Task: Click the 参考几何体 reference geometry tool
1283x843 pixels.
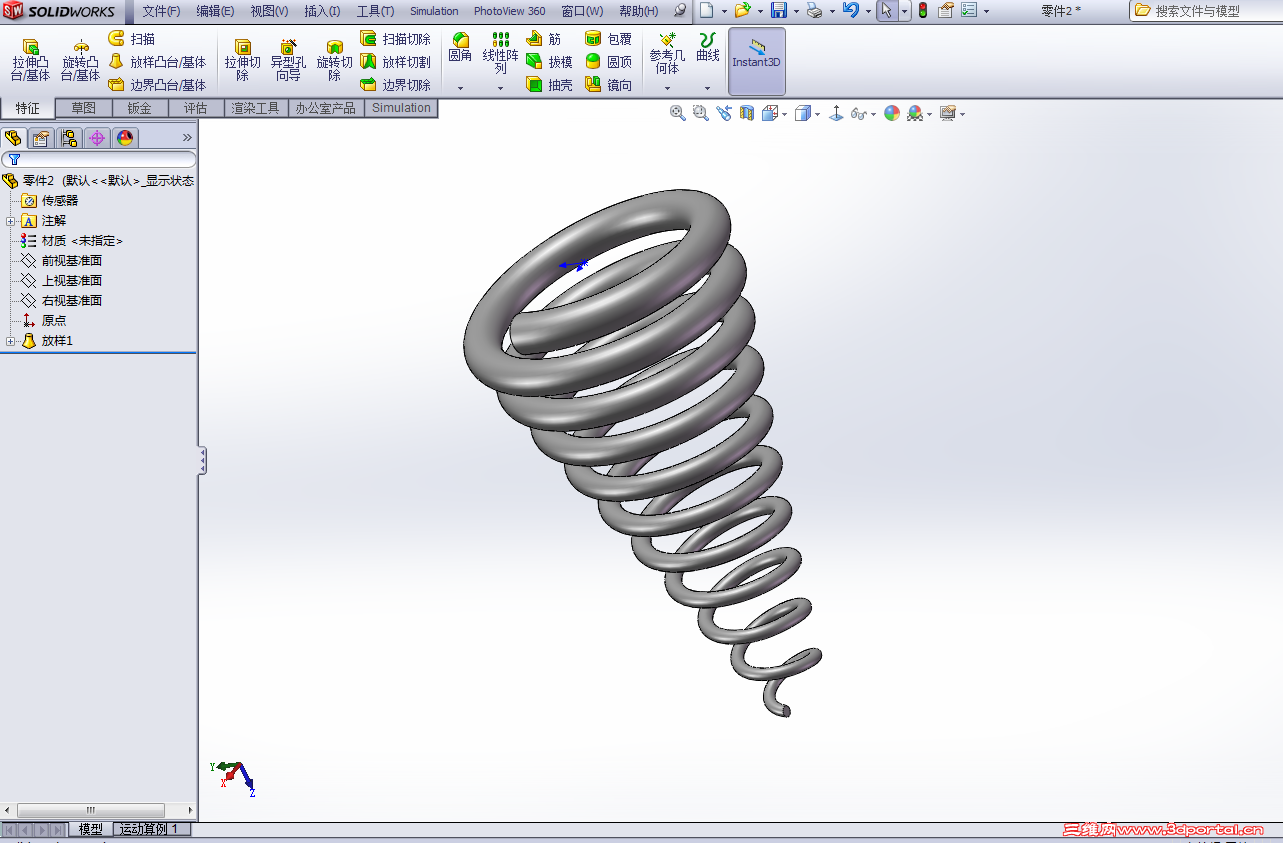Action: (667, 53)
